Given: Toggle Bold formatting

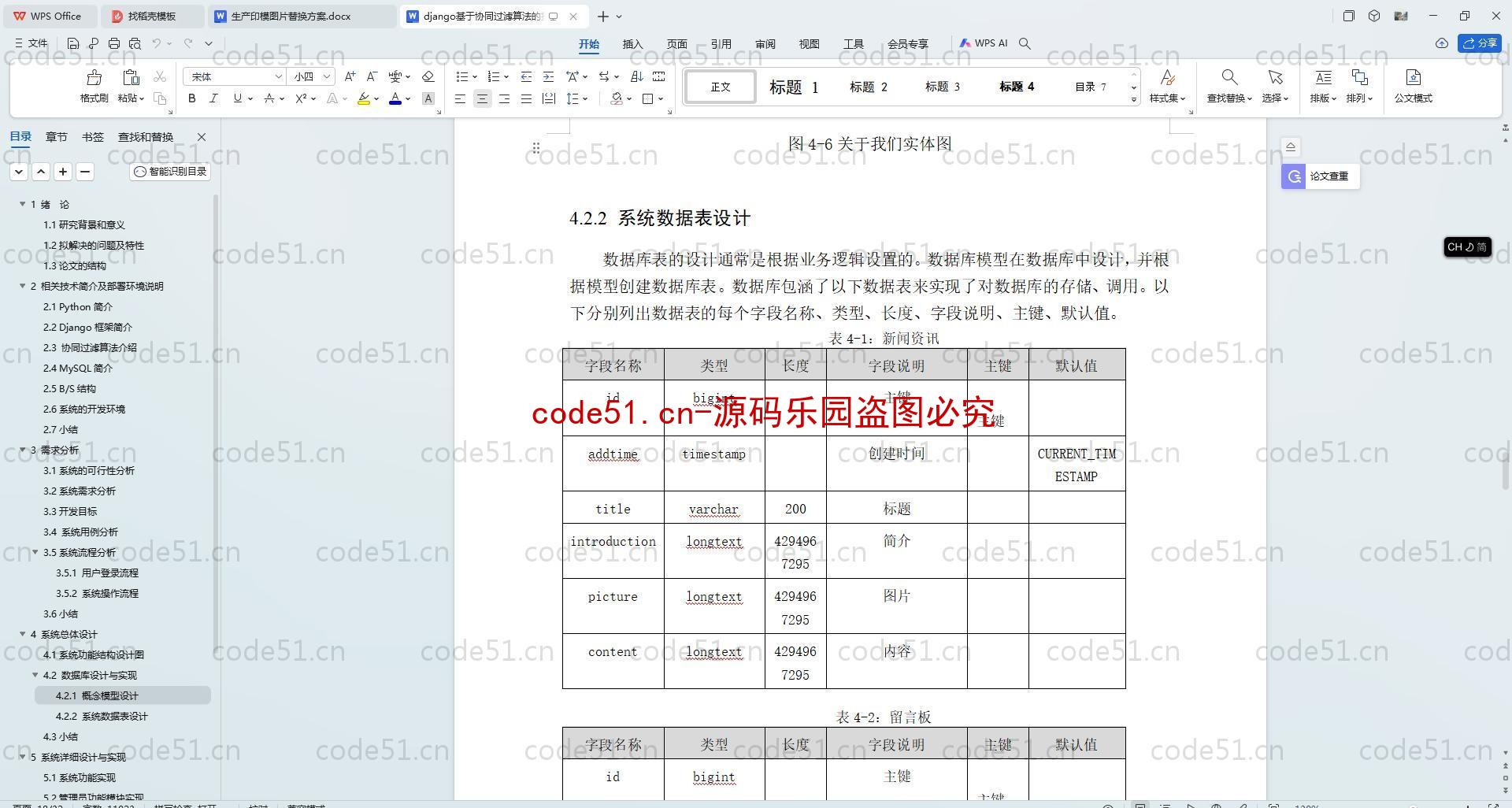Looking at the screenshot, I should click(x=191, y=98).
